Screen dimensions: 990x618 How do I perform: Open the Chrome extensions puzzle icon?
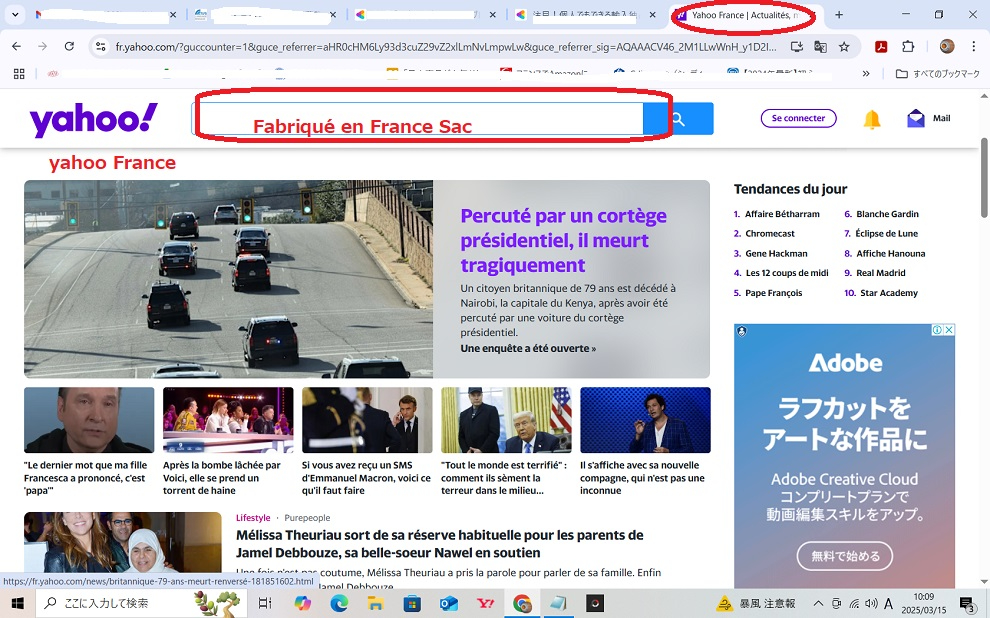click(908, 47)
